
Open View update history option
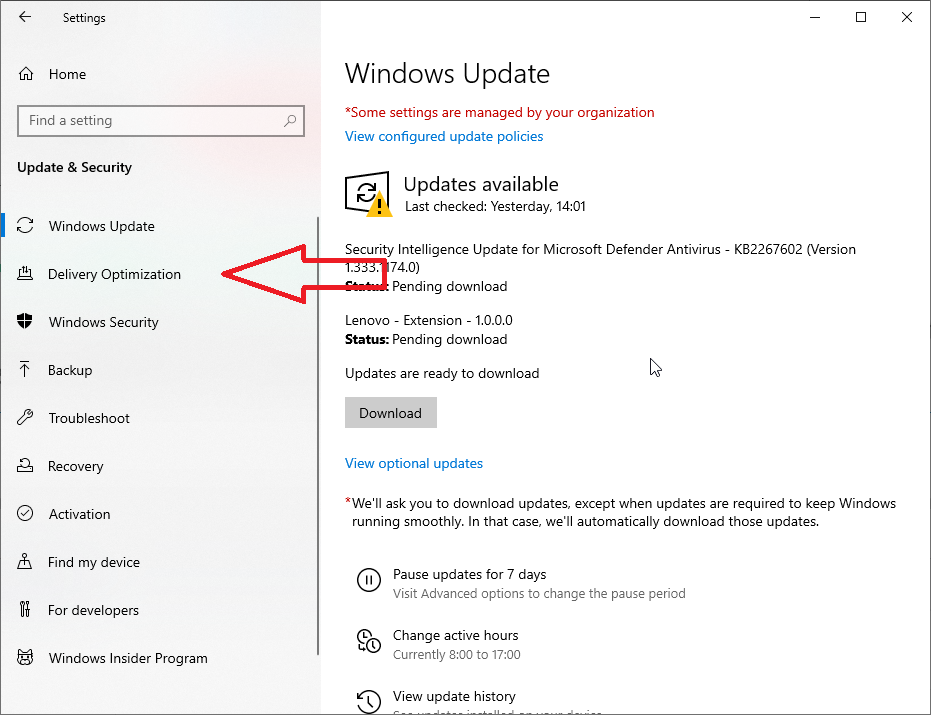click(454, 696)
